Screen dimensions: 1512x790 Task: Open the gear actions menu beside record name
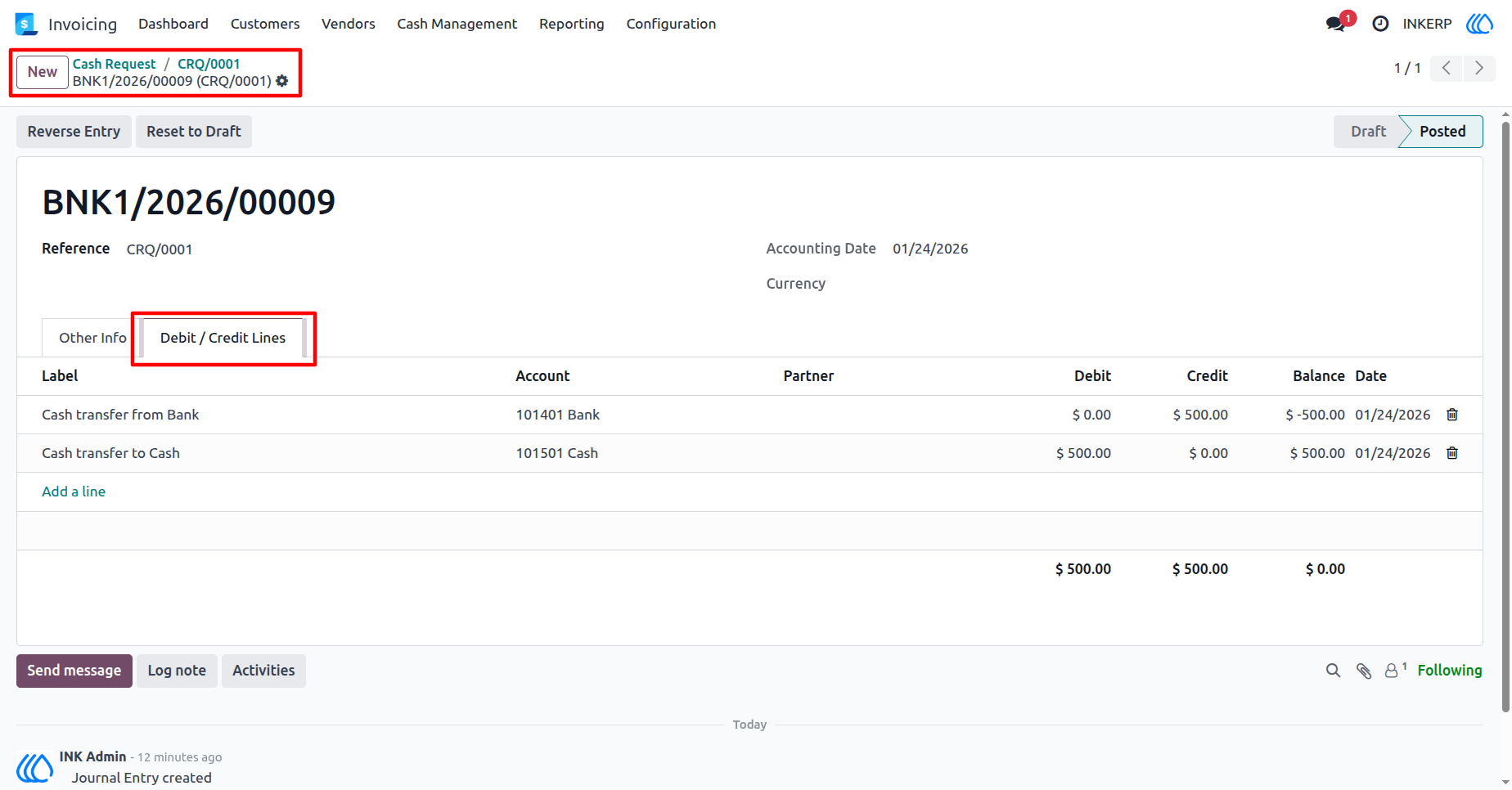pyautogui.click(x=282, y=81)
